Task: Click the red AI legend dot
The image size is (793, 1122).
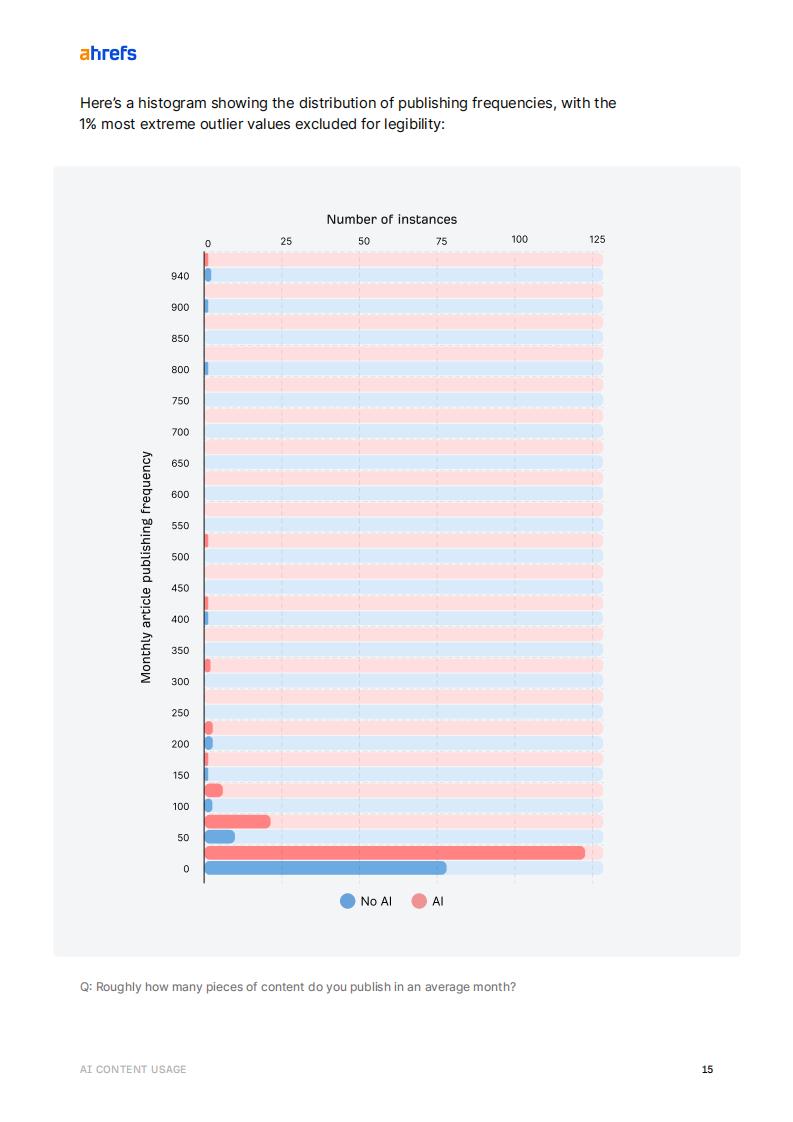Action: pos(419,901)
